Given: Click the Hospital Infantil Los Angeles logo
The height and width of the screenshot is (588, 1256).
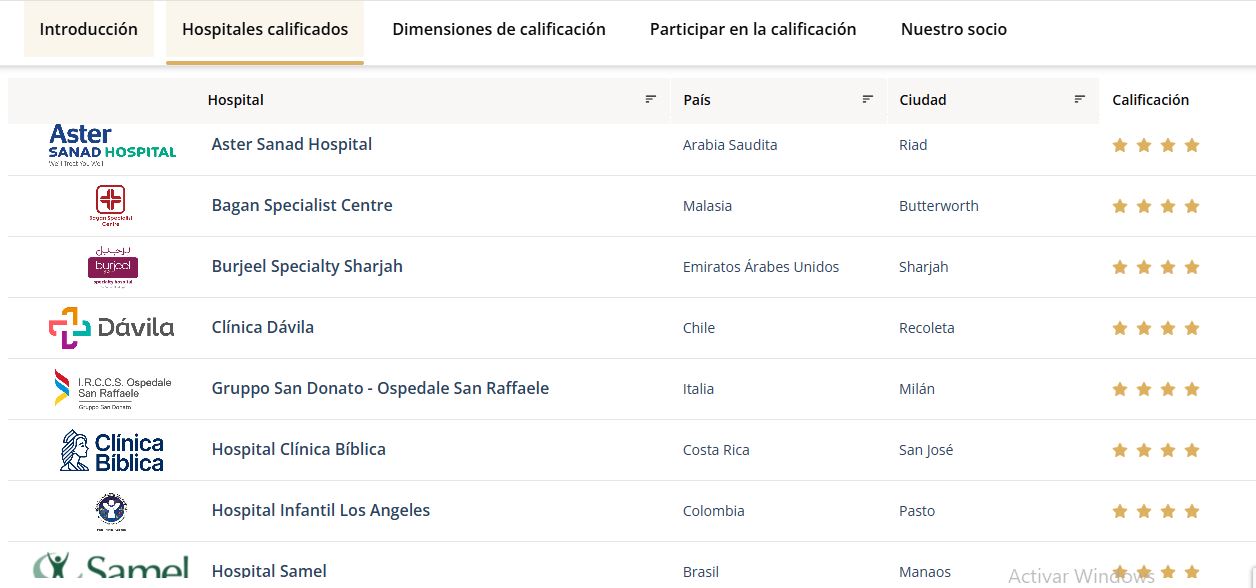Looking at the screenshot, I should (111, 511).
